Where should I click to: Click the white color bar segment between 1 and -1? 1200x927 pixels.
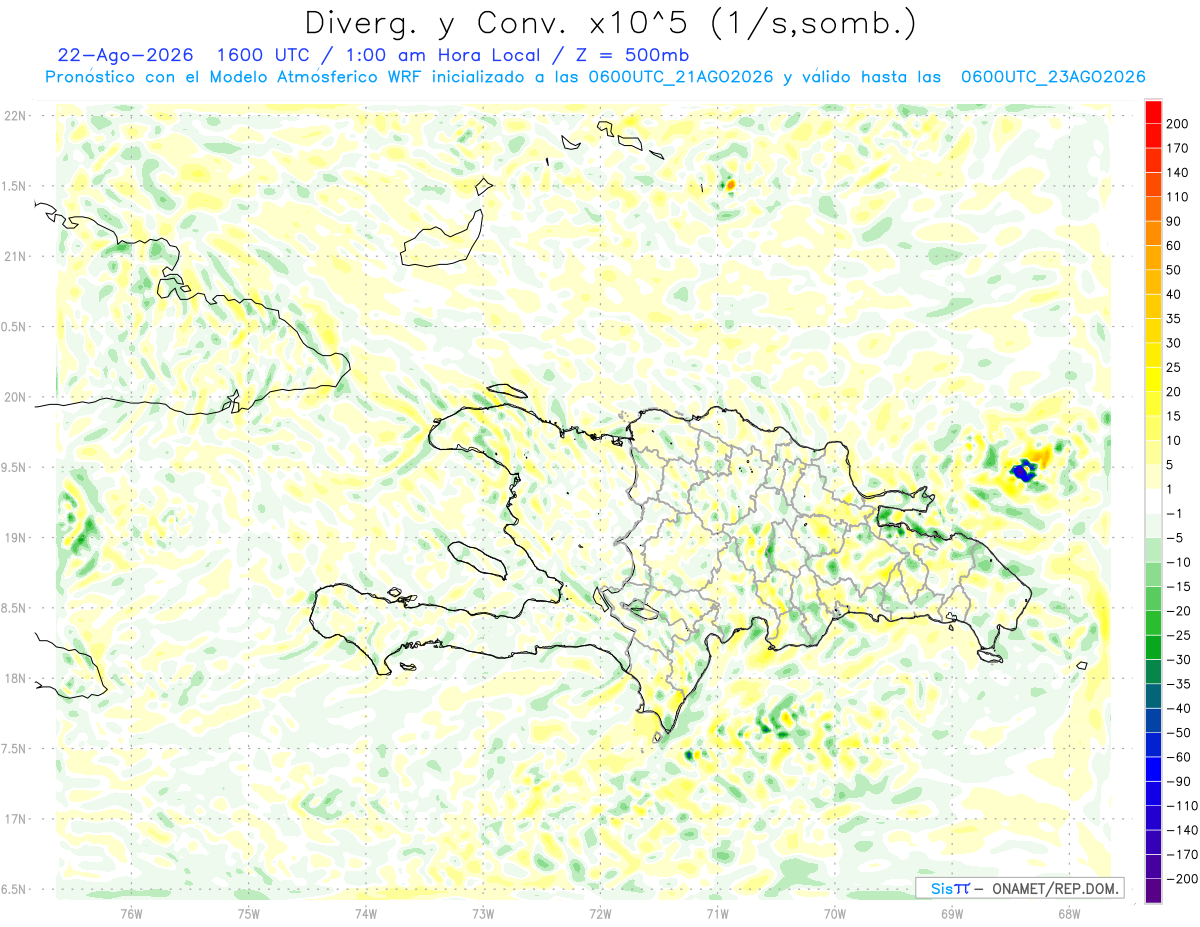pos(1153,501)
